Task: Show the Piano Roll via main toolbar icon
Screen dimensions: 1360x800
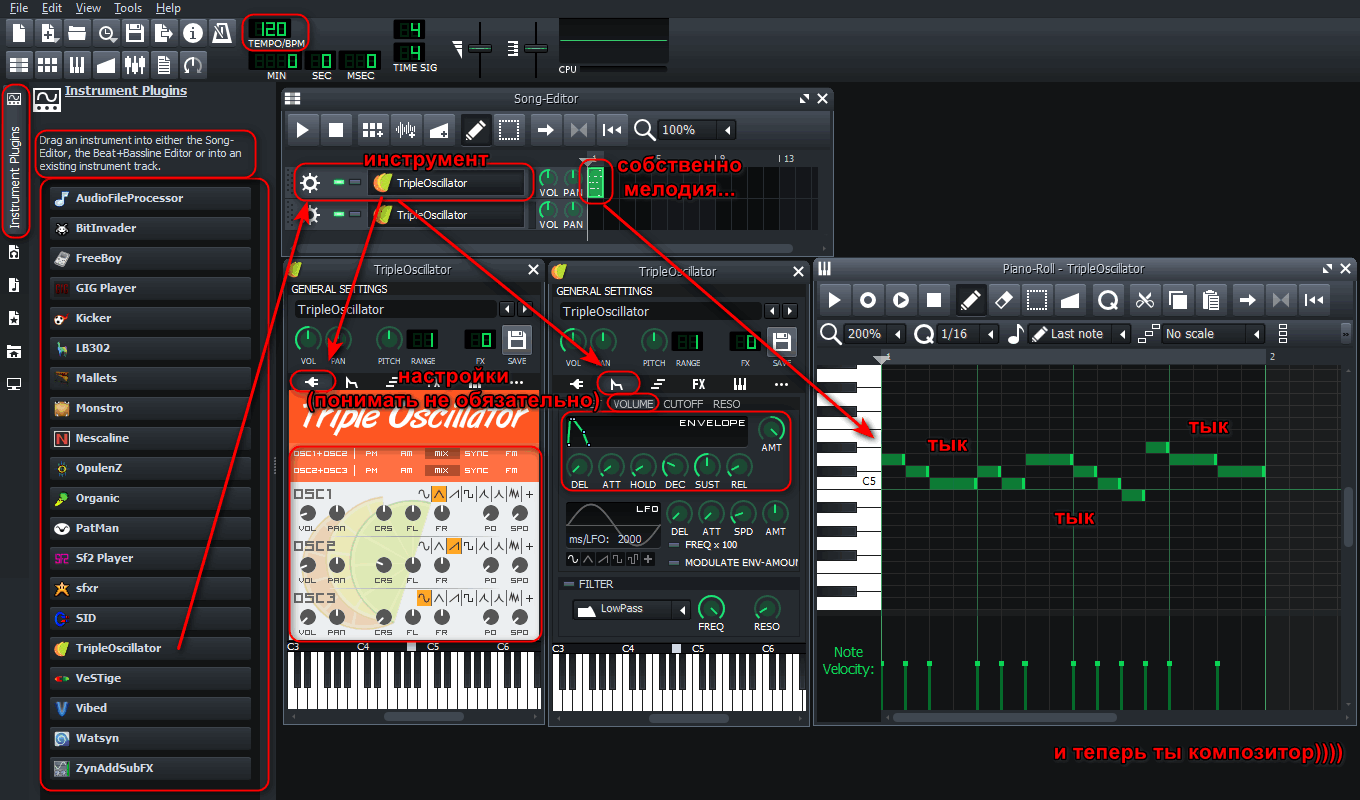Action: pyautogui.click(x=77, y=65)
